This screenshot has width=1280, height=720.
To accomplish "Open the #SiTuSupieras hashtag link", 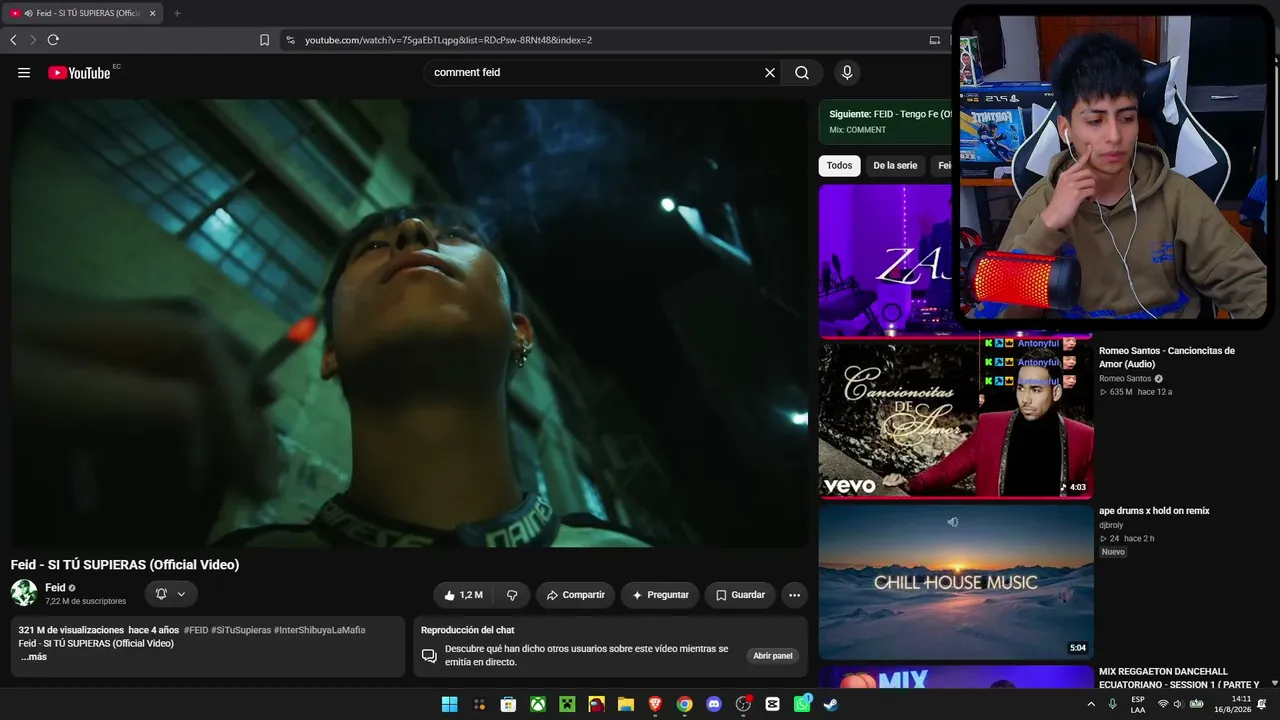I will pyautogui.click(x=241, y=630).
